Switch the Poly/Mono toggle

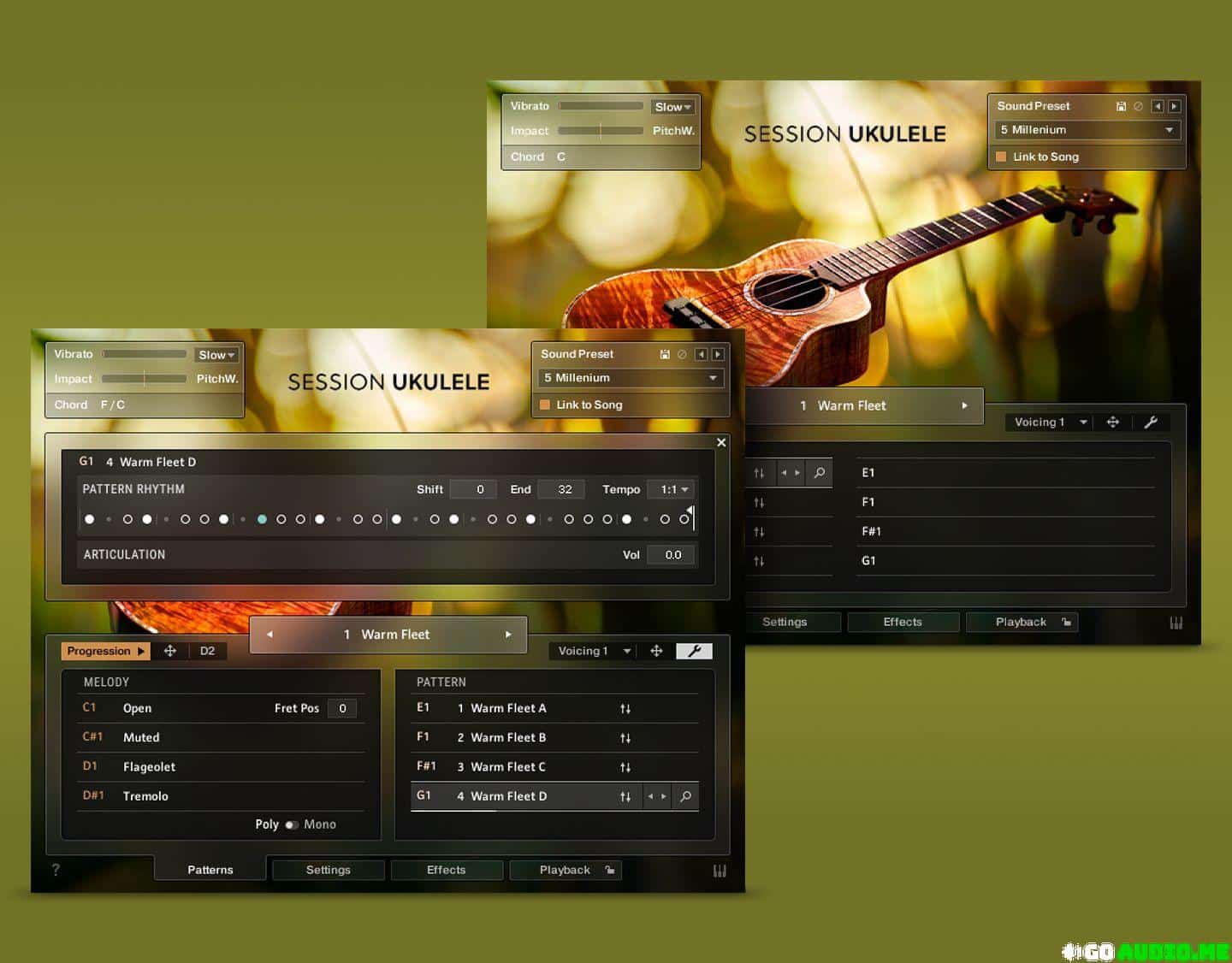tap(292, 824)
